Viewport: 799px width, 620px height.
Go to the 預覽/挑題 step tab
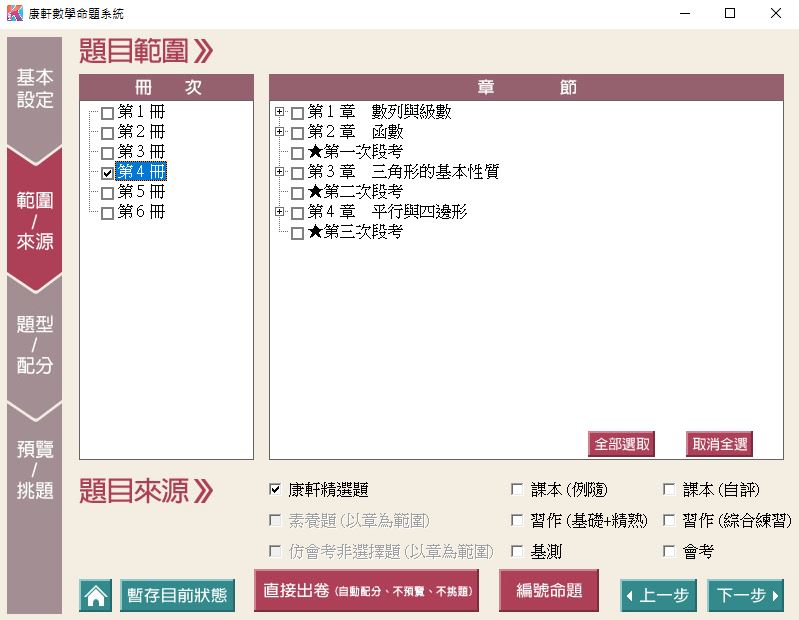click(35, 470)
